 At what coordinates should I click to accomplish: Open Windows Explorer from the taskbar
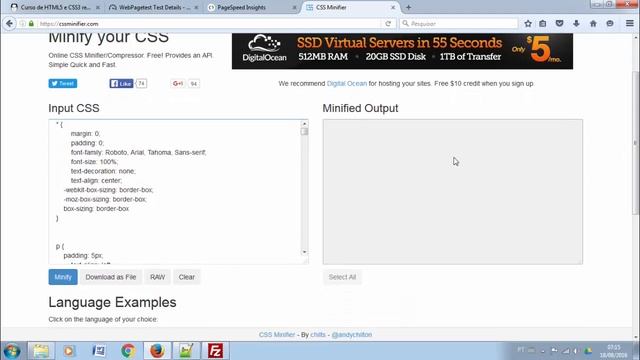[x=41, y=351]
